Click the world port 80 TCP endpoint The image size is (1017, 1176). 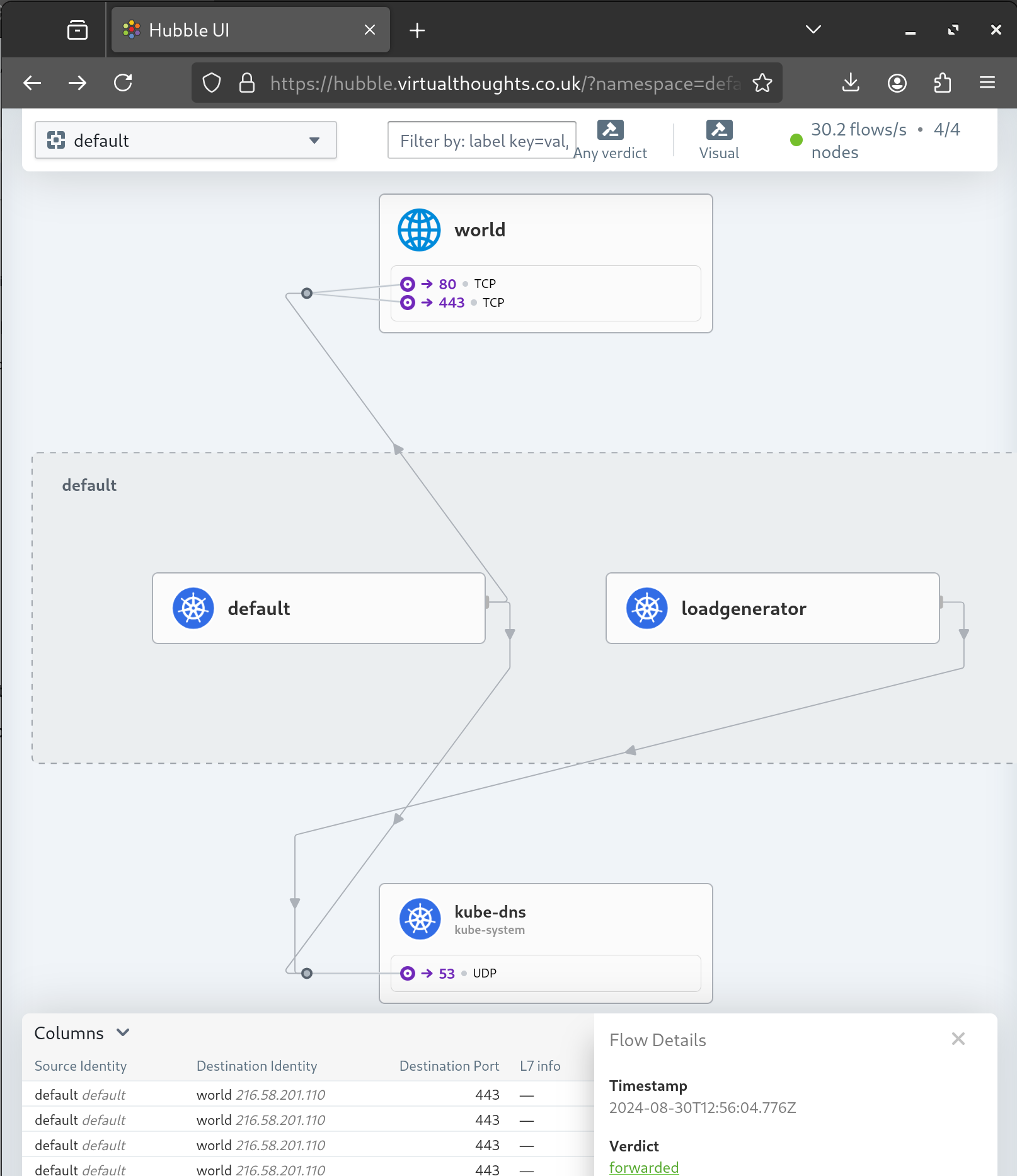[448, 284]
